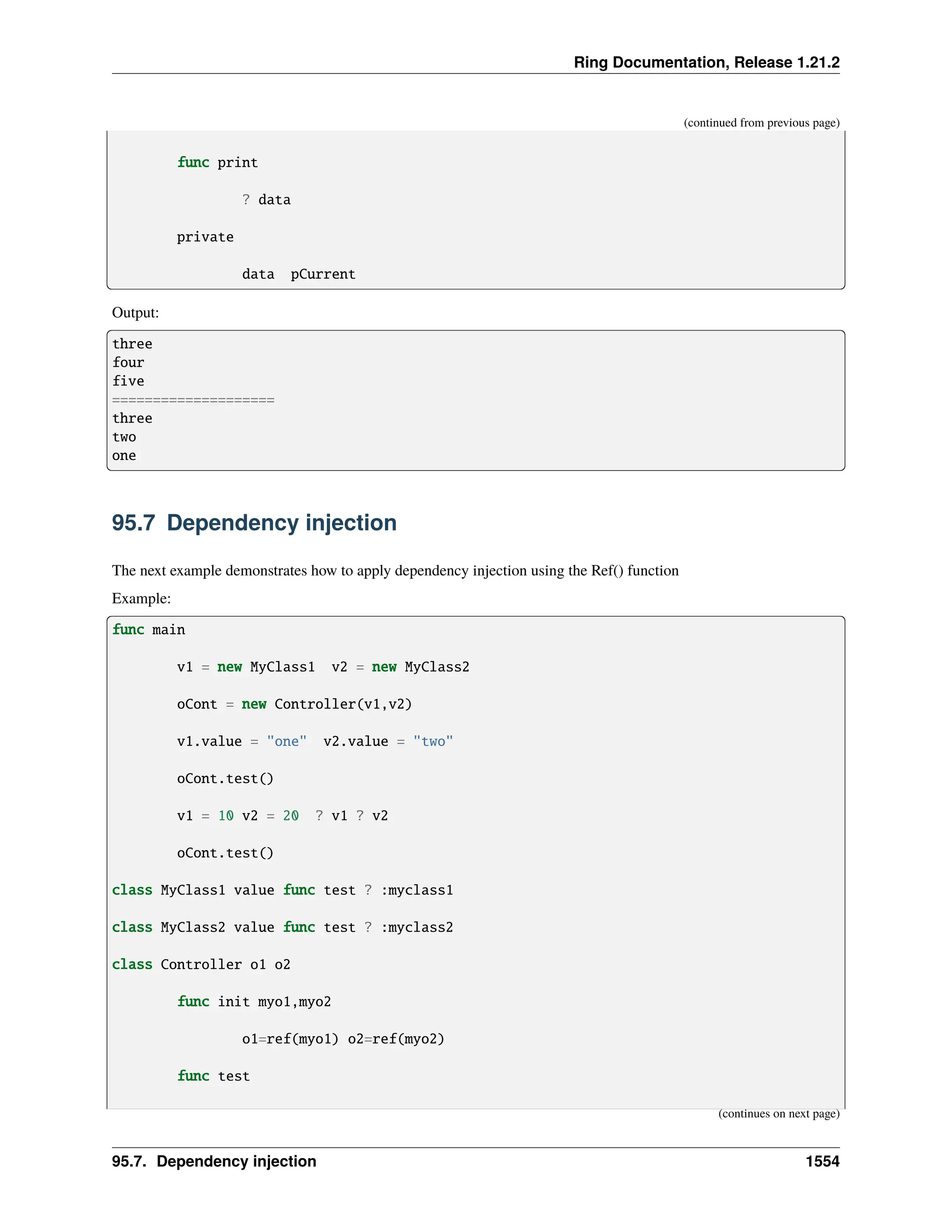Click the "class Controller o1 o2" line
The image size is (952, 1232).
pyautogui.click(x=201, y=965)
